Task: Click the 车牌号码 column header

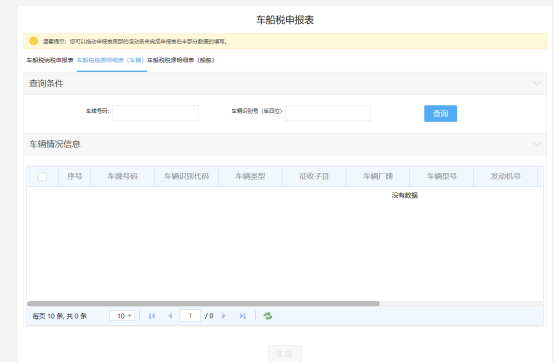Action: pyautogui.click(x=123, y=176)
